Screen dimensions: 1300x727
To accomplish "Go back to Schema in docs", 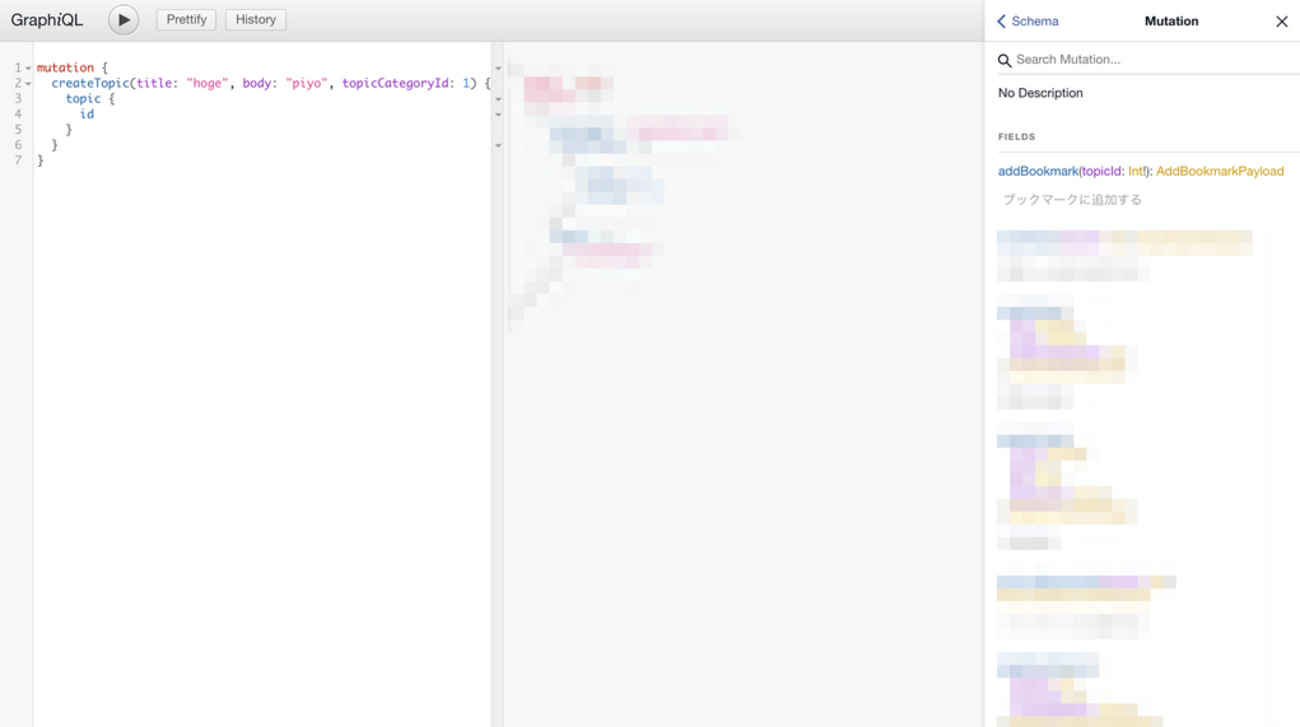I will coord(1028,21).
